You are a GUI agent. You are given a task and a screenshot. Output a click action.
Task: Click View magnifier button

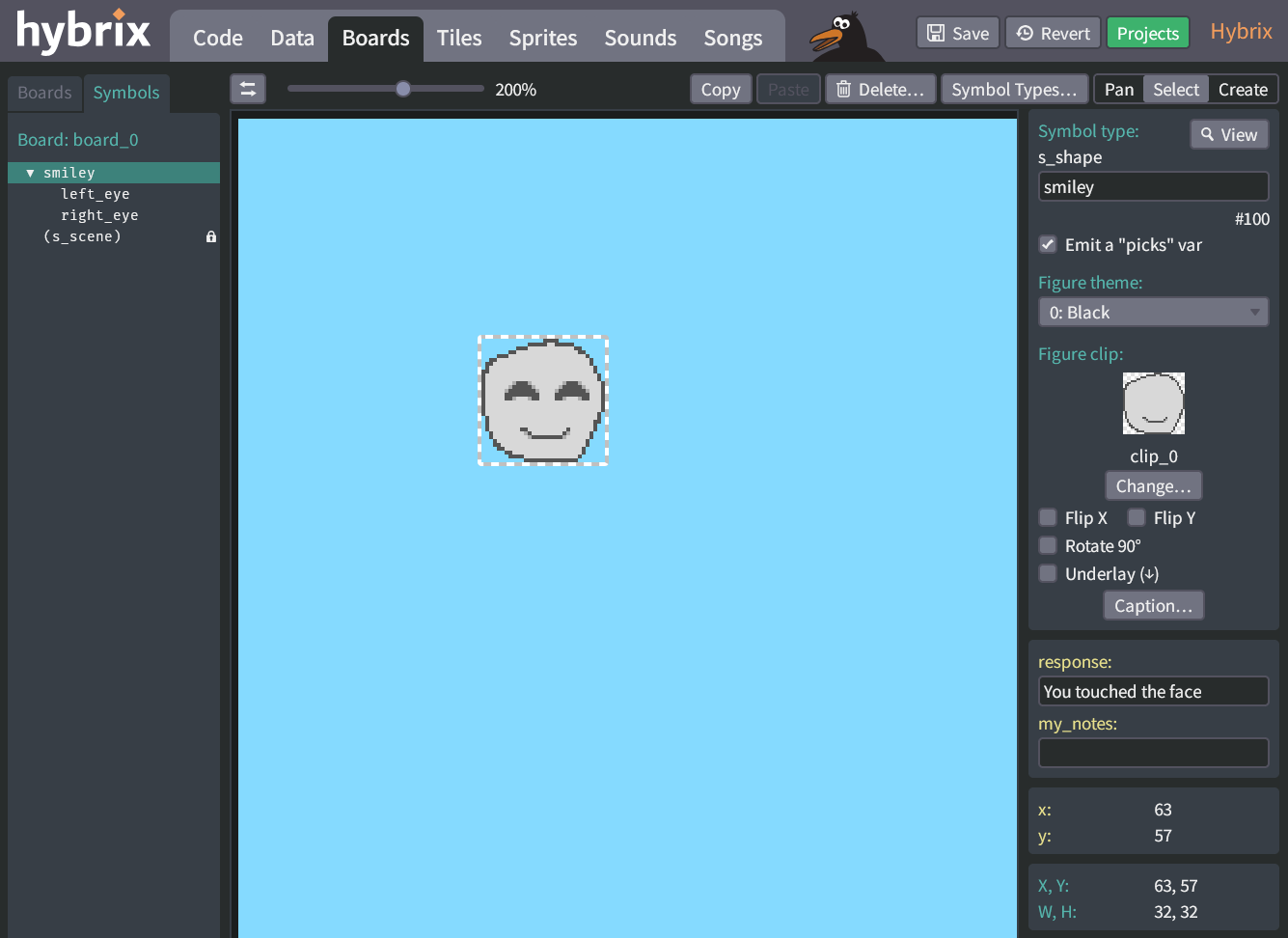tap(1228, 134)
